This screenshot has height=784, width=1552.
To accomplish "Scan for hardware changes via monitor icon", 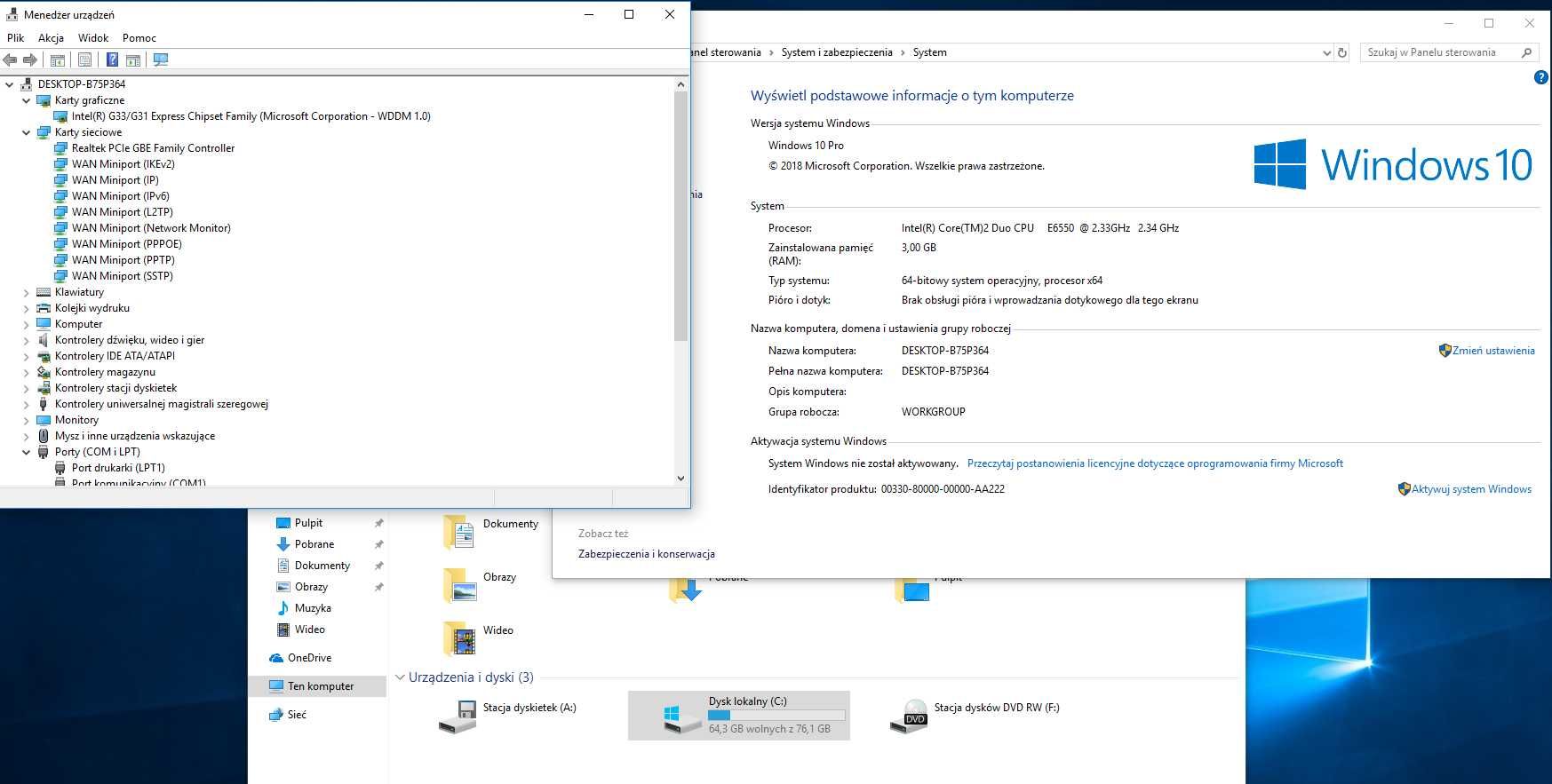I will point(161,59).
